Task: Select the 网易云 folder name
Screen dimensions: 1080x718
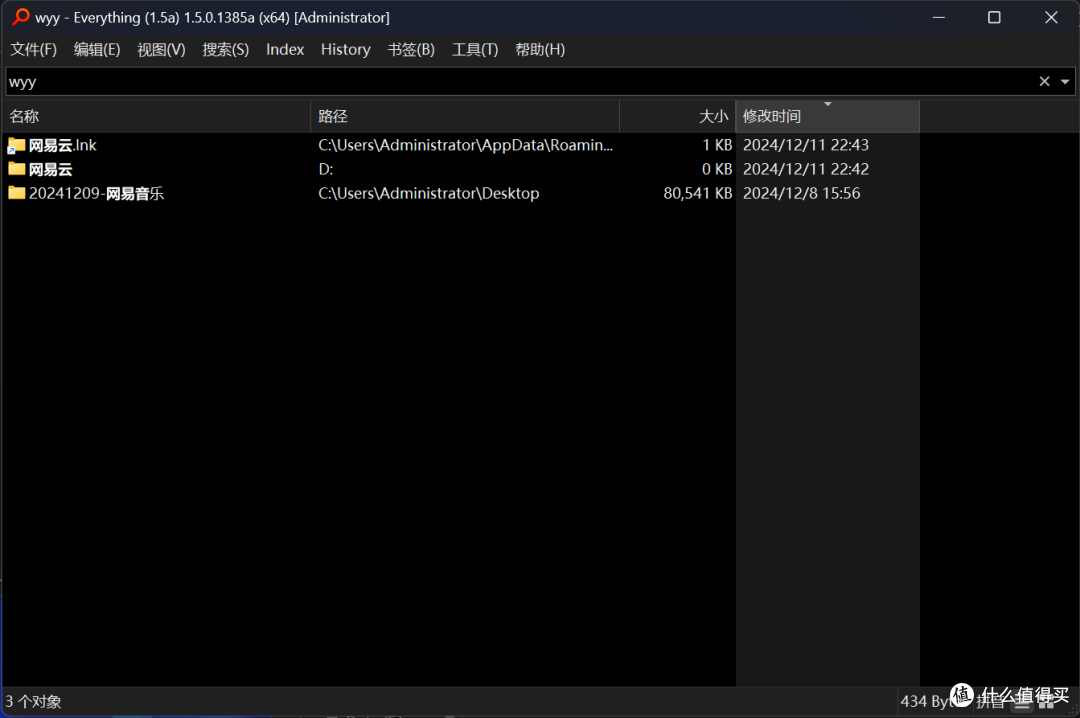Action: pyautogui.click(x=50, y=169)
